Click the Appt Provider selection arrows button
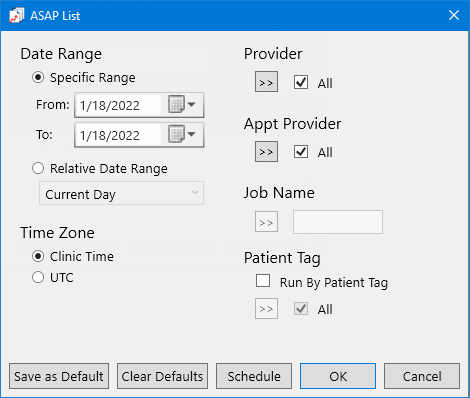The height and width of the screenshot is (398, 470). tap(266, 152)
